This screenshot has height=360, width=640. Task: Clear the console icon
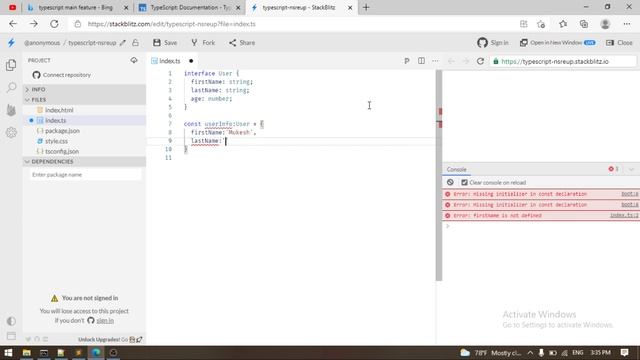click(450, 182)
